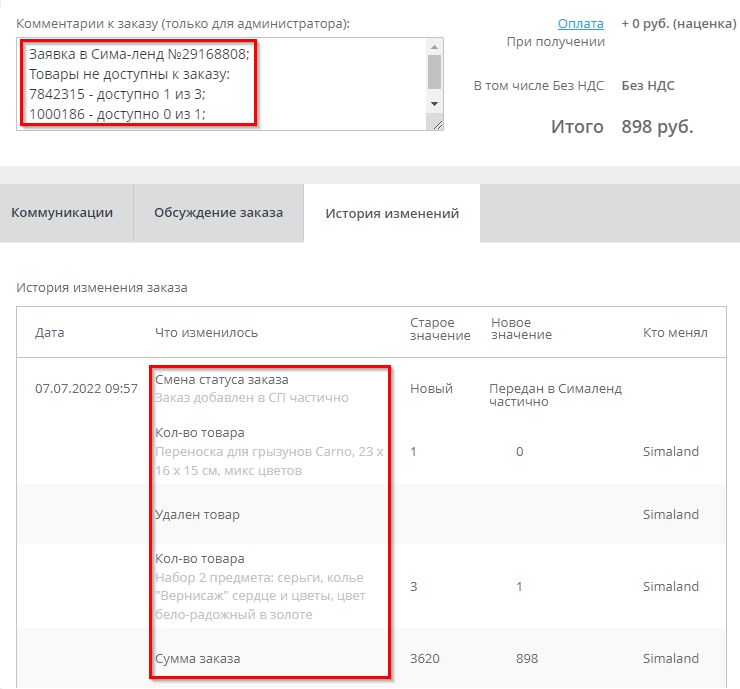Click the comment box scrollbar thumb

[x=434, y=71]
